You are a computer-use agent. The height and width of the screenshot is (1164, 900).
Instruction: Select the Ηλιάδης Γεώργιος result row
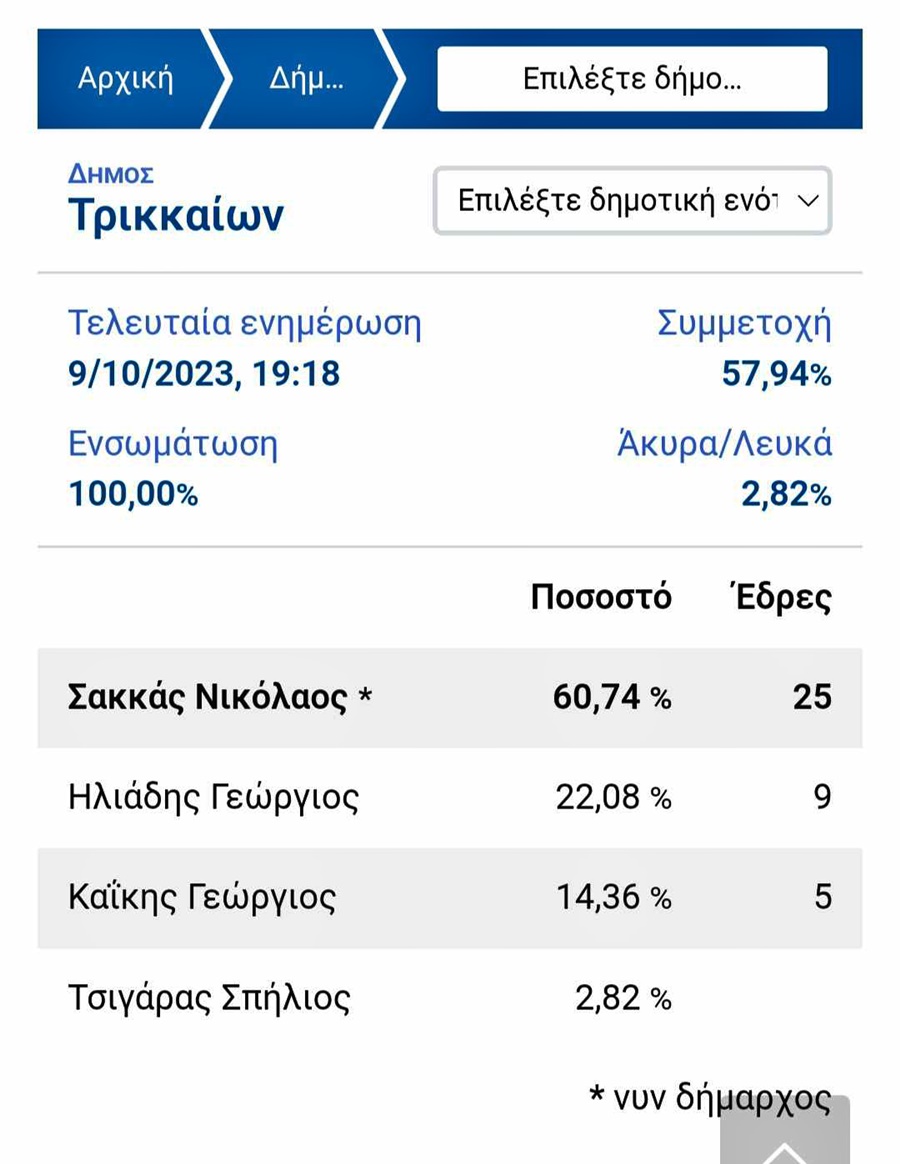[450, 797]
